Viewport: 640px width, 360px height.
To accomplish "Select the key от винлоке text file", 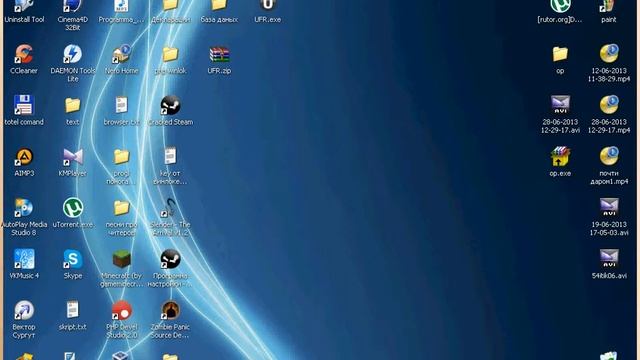I will tap(170, 157).
